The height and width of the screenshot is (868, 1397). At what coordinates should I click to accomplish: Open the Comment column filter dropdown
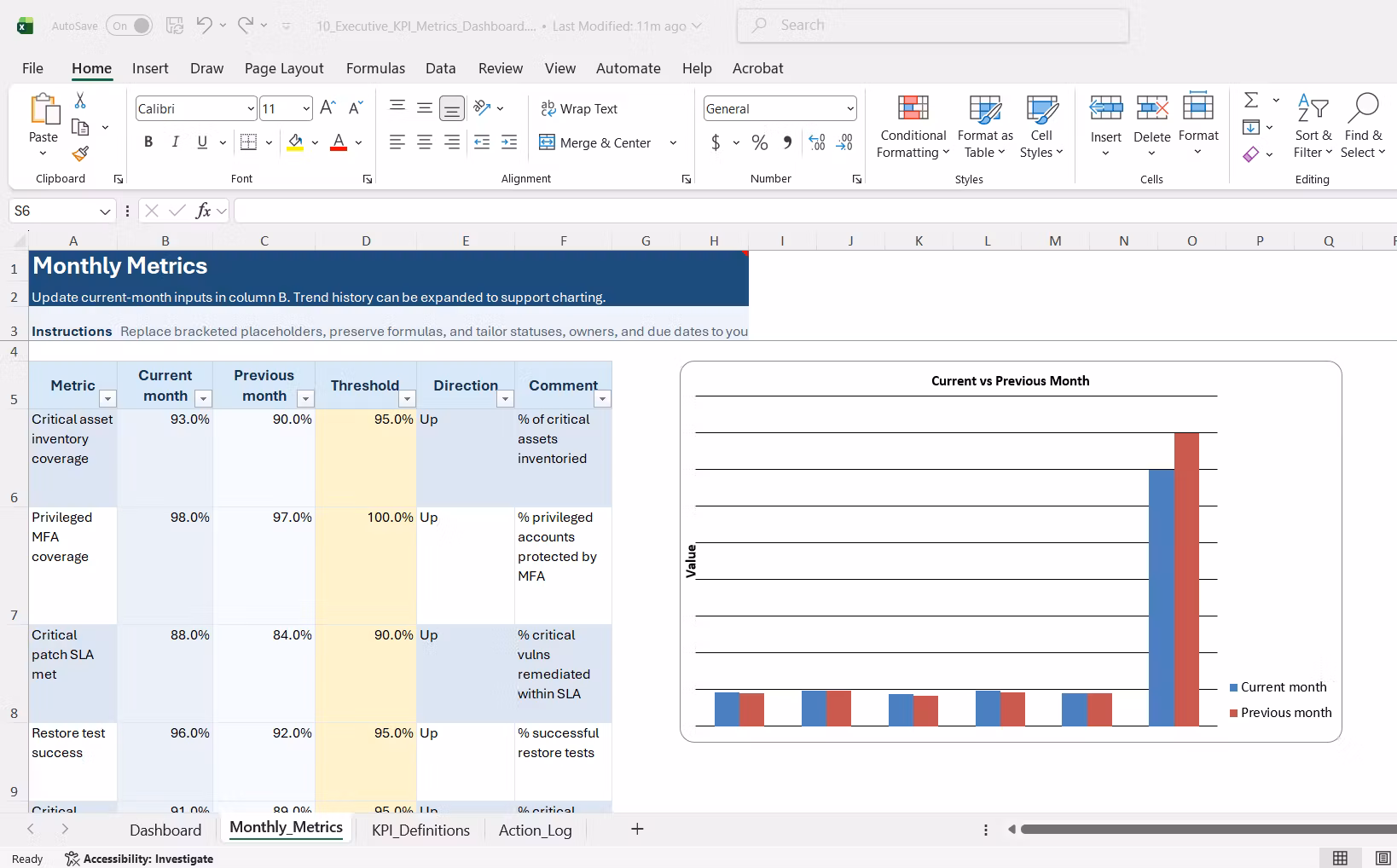coord(602,399)
